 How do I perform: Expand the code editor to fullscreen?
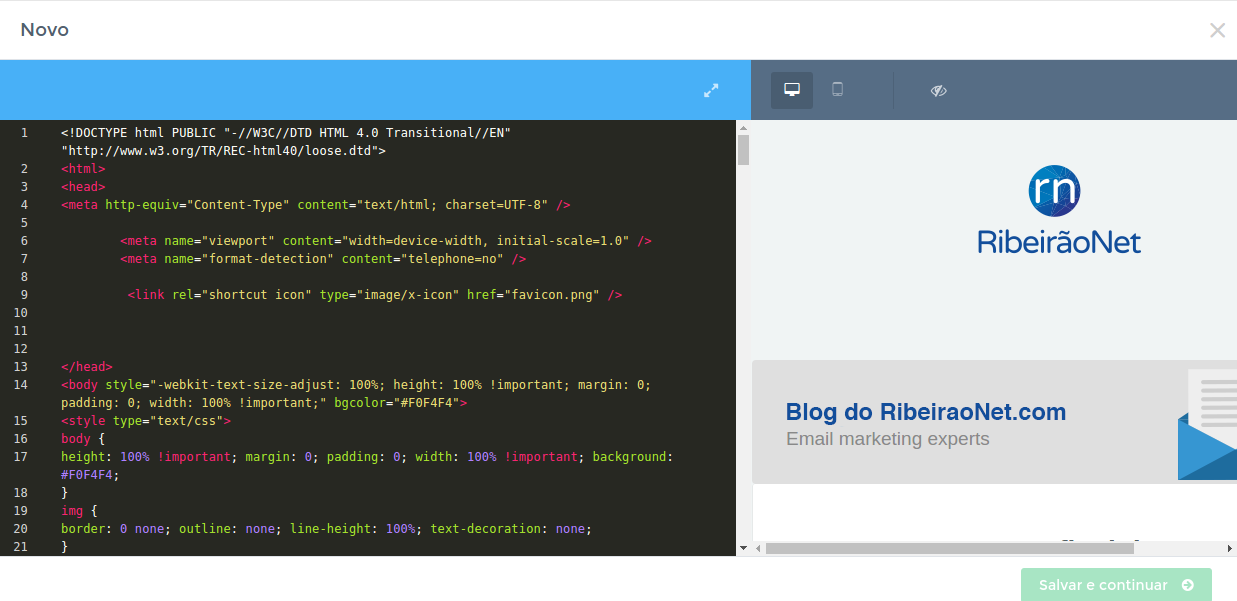(711, 90)
